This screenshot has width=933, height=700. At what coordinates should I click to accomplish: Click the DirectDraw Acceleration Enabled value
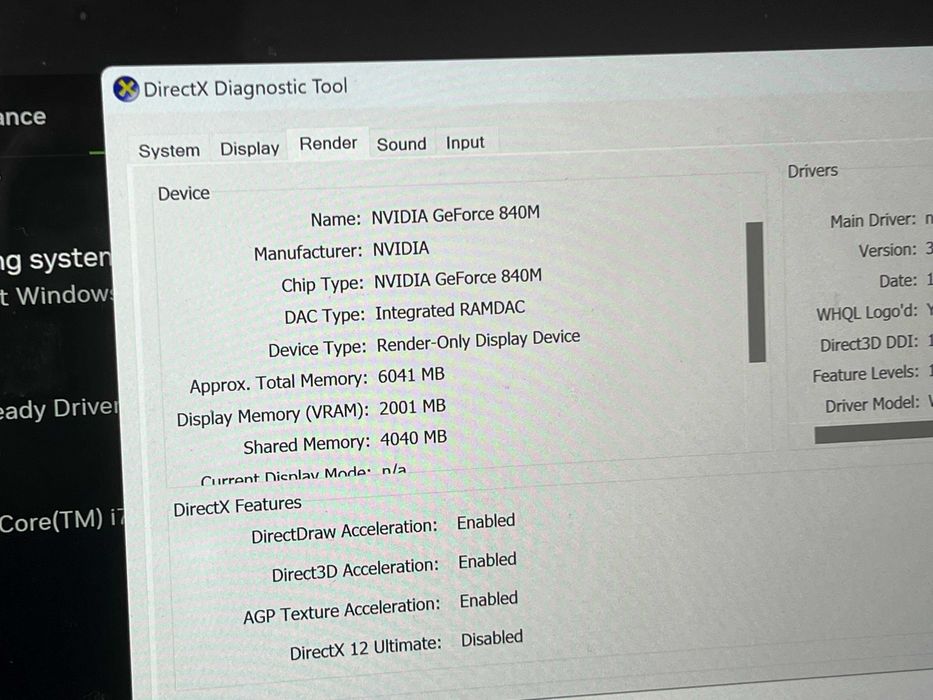(x=486, y=521)
